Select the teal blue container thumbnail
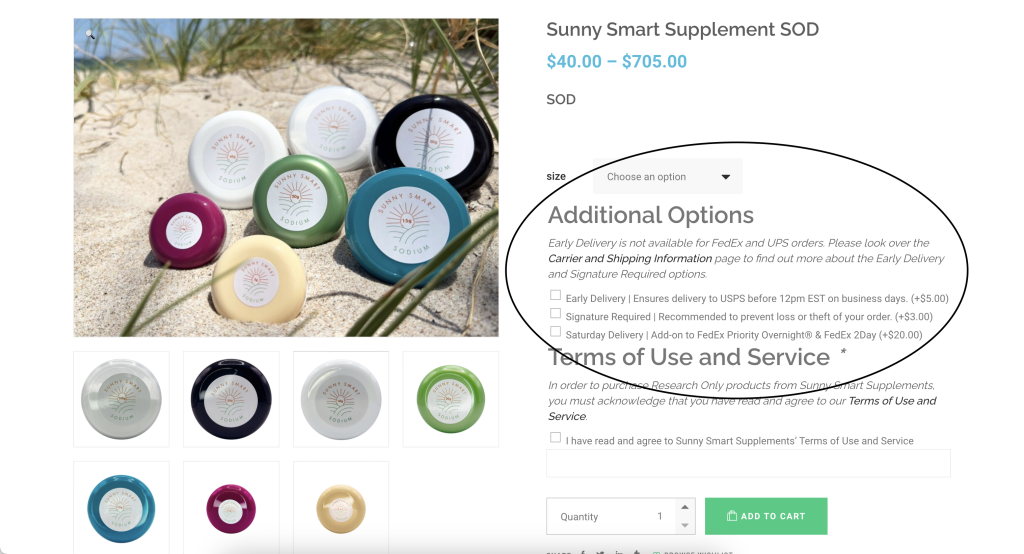This screenshot has height=554, width=1024. pyautogui.click(x=121, y=508)
